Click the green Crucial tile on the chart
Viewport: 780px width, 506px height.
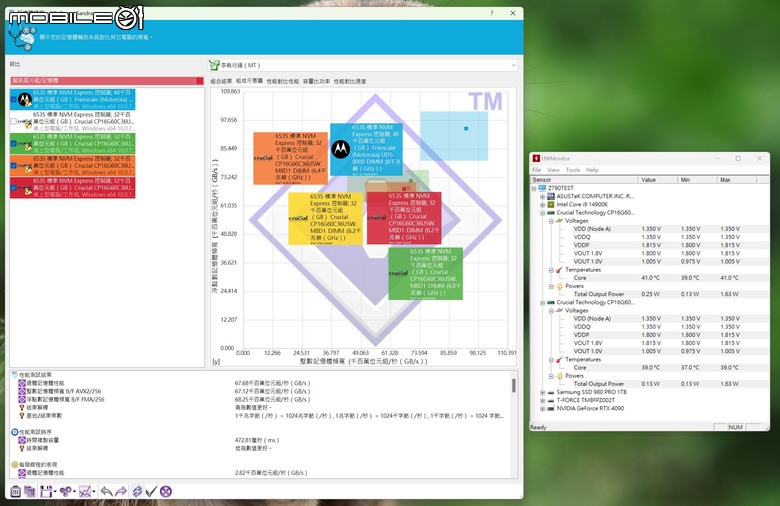[x=425, y=274]
